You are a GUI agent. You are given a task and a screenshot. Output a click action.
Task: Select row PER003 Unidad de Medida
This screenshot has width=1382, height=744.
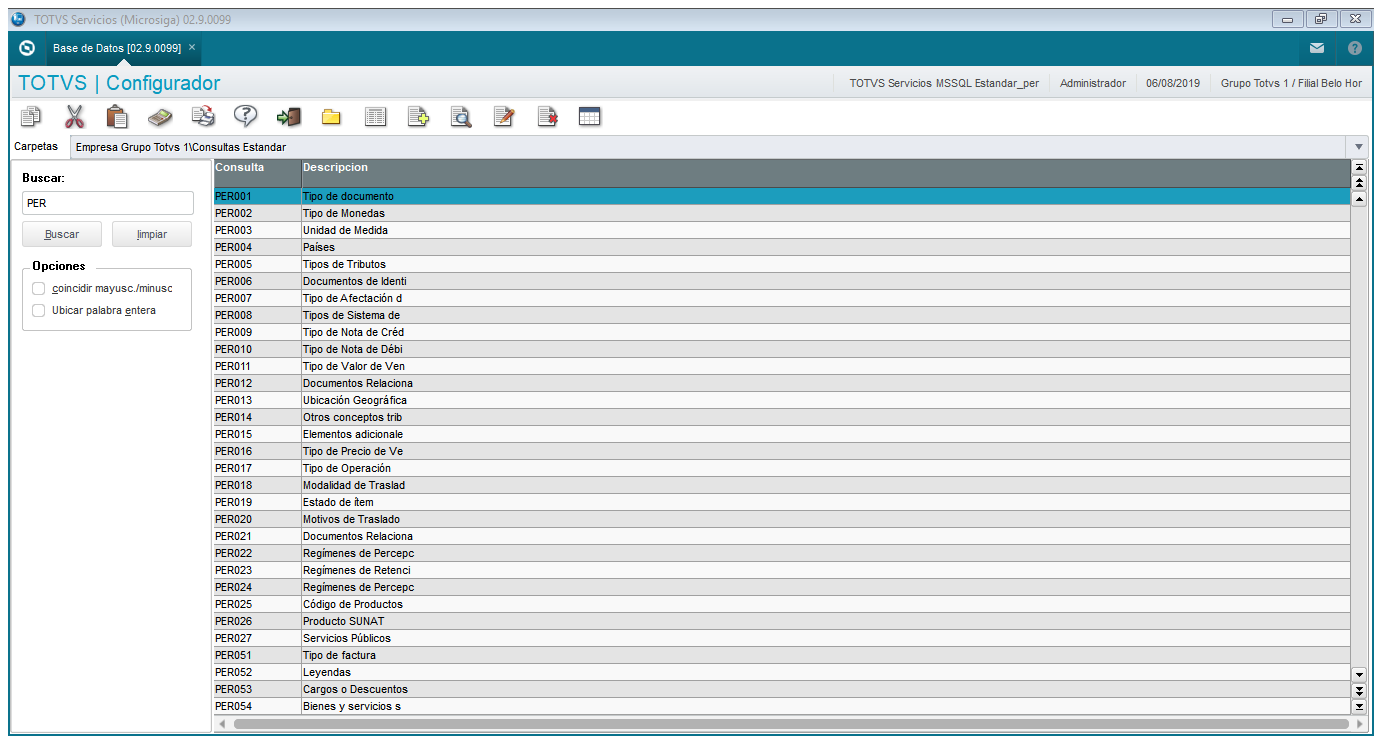click(782, 230)
